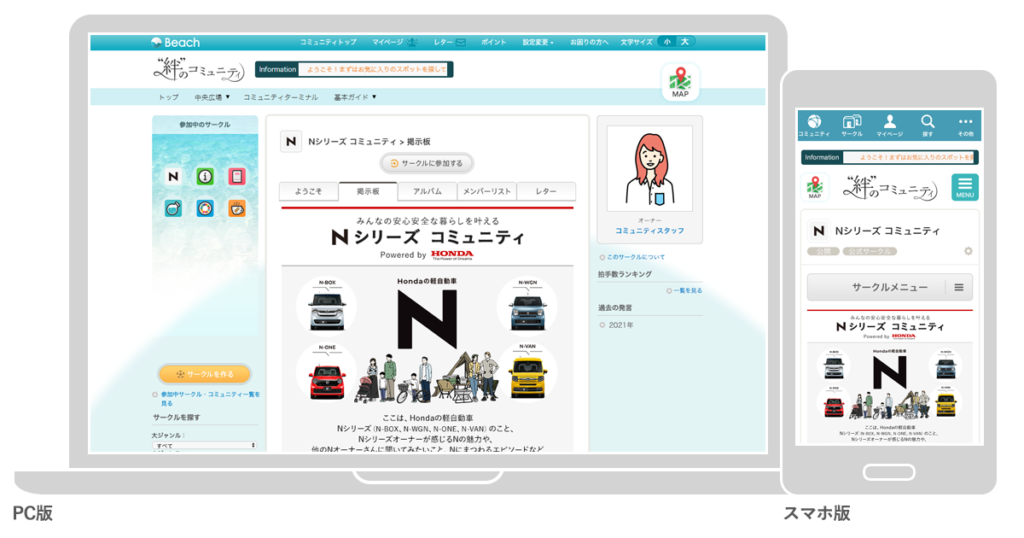Viewport: 1024px width, 538px height.
Task: Tap the 探す search icon on smartphone
Action: [927, 125]
